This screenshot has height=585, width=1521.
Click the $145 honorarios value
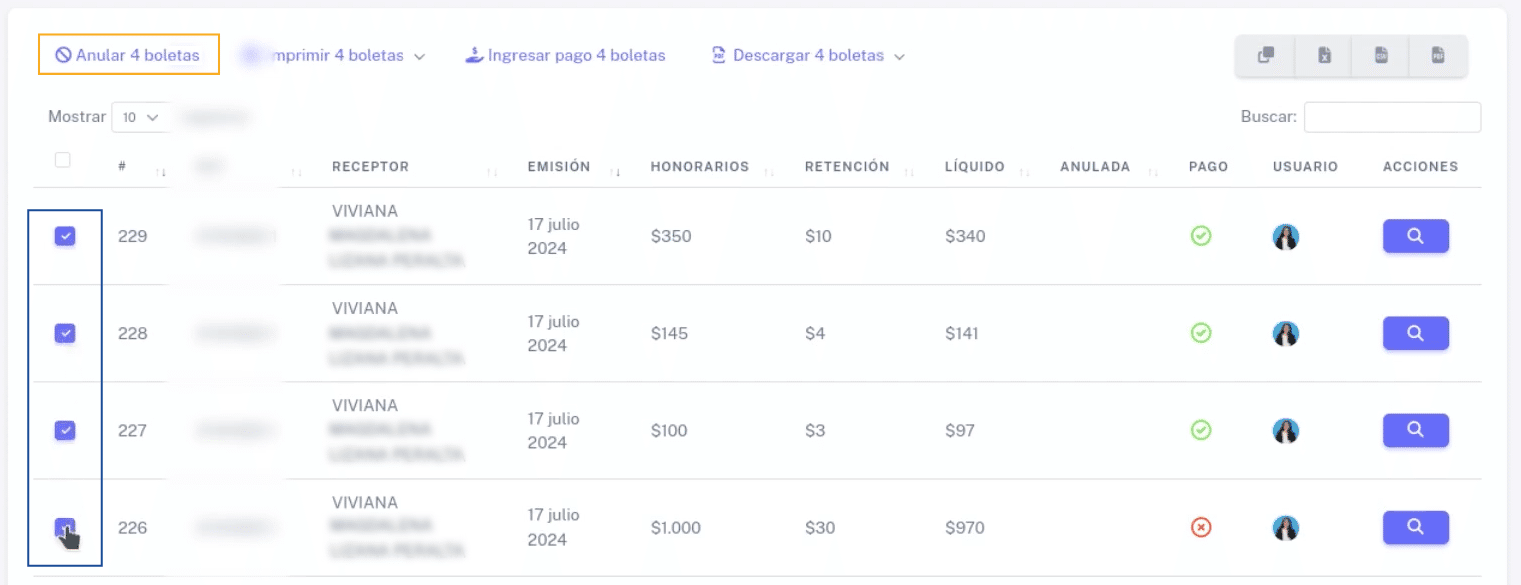tap(669, 334)
